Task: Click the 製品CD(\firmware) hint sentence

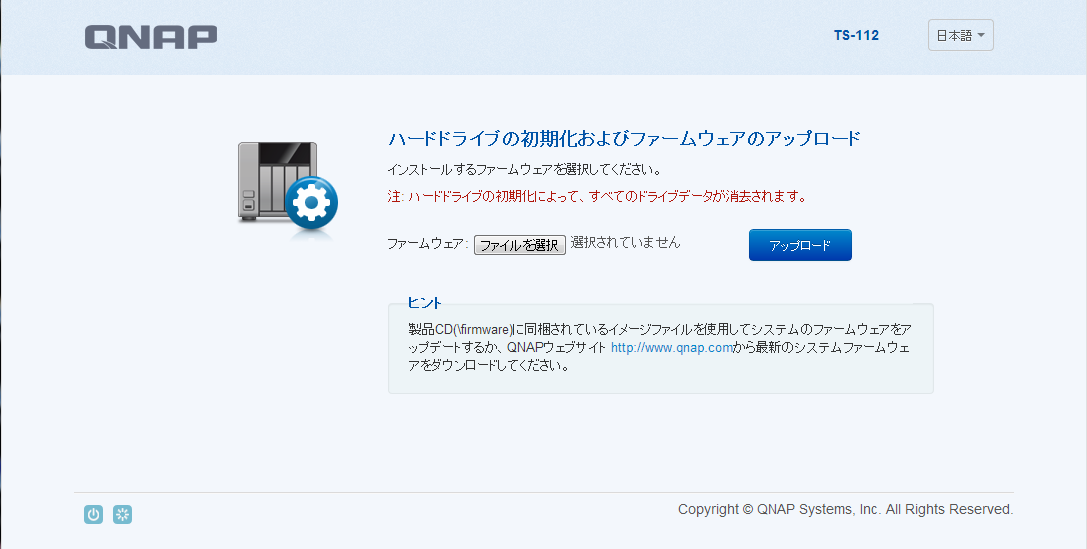Action: point(659,347)
